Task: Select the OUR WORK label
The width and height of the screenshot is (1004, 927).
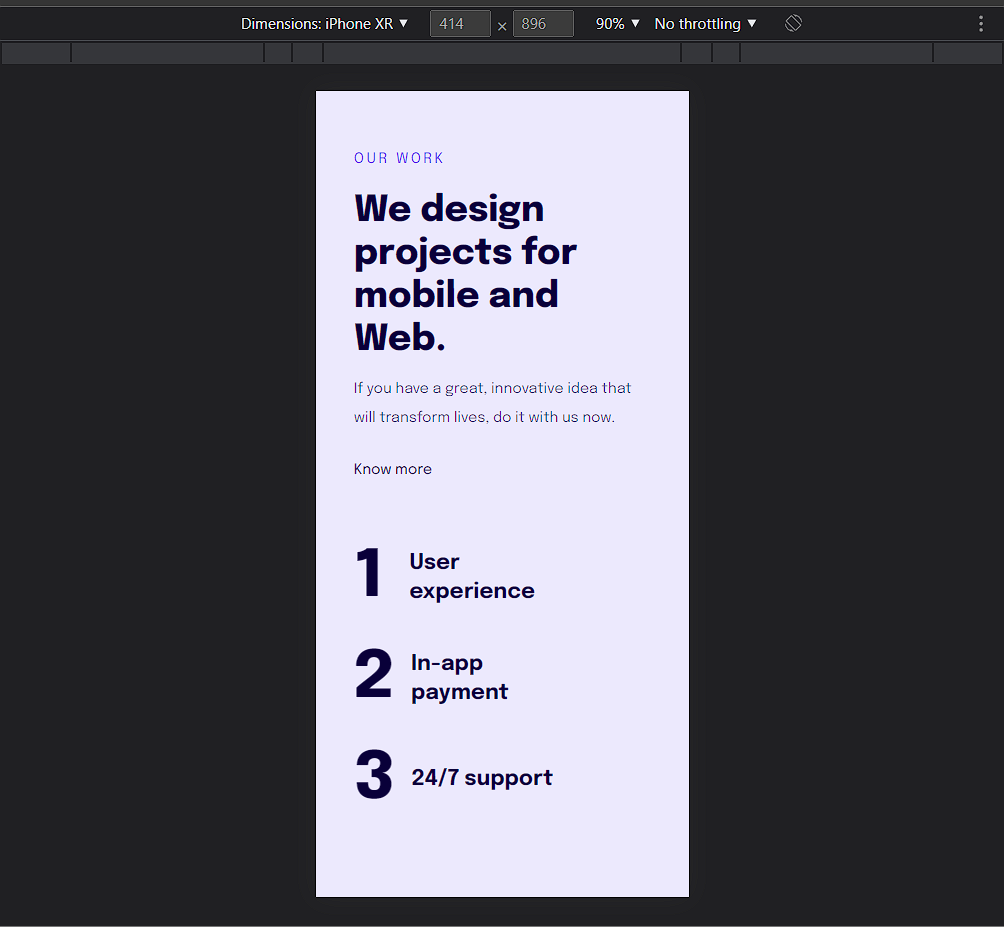Action: click(x=399, y=157)
